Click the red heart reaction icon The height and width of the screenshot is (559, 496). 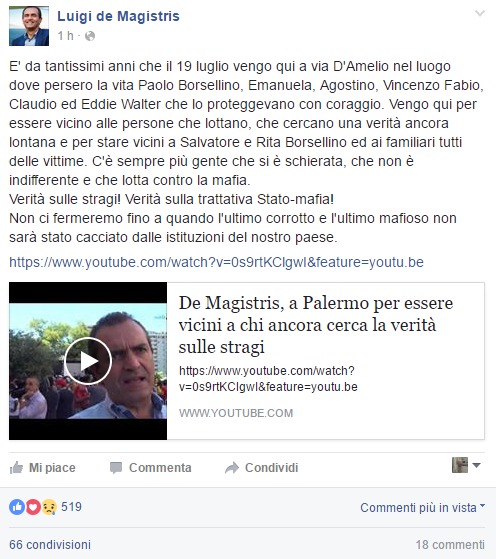pos(33,507)
